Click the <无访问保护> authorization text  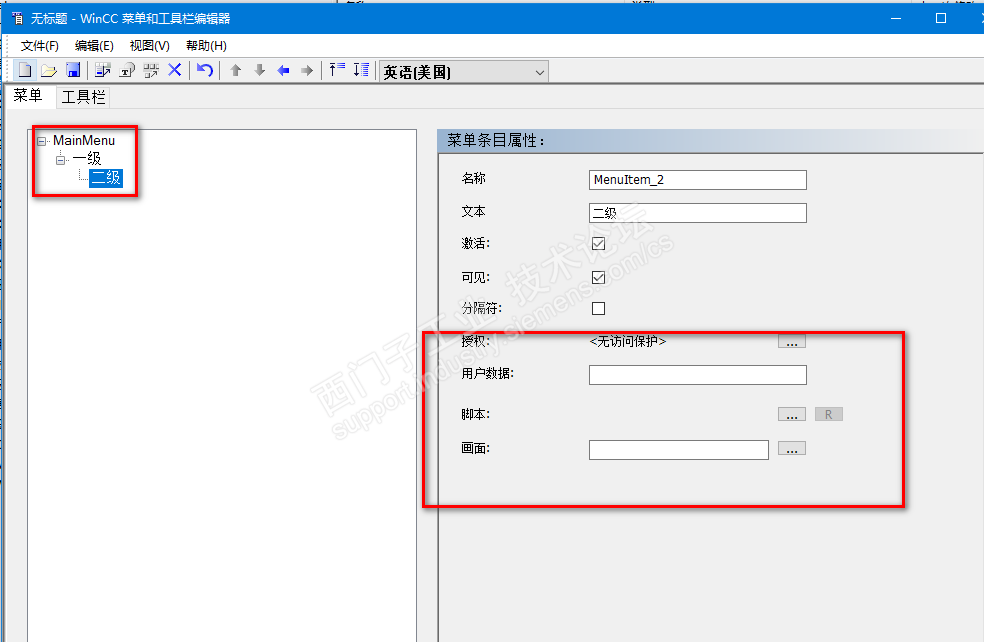click(628, 341)
